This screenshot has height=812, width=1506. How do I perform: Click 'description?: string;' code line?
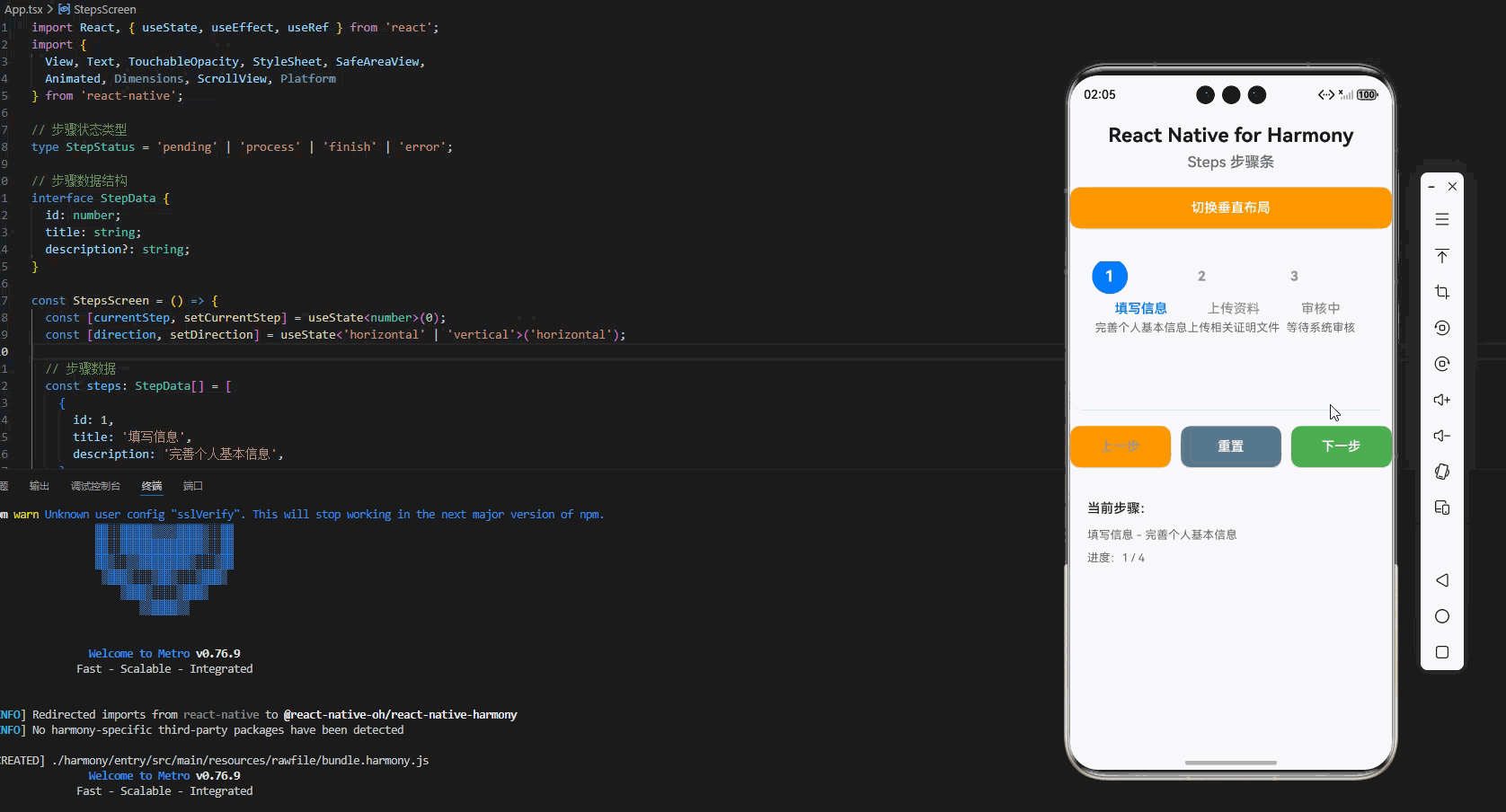118,249
